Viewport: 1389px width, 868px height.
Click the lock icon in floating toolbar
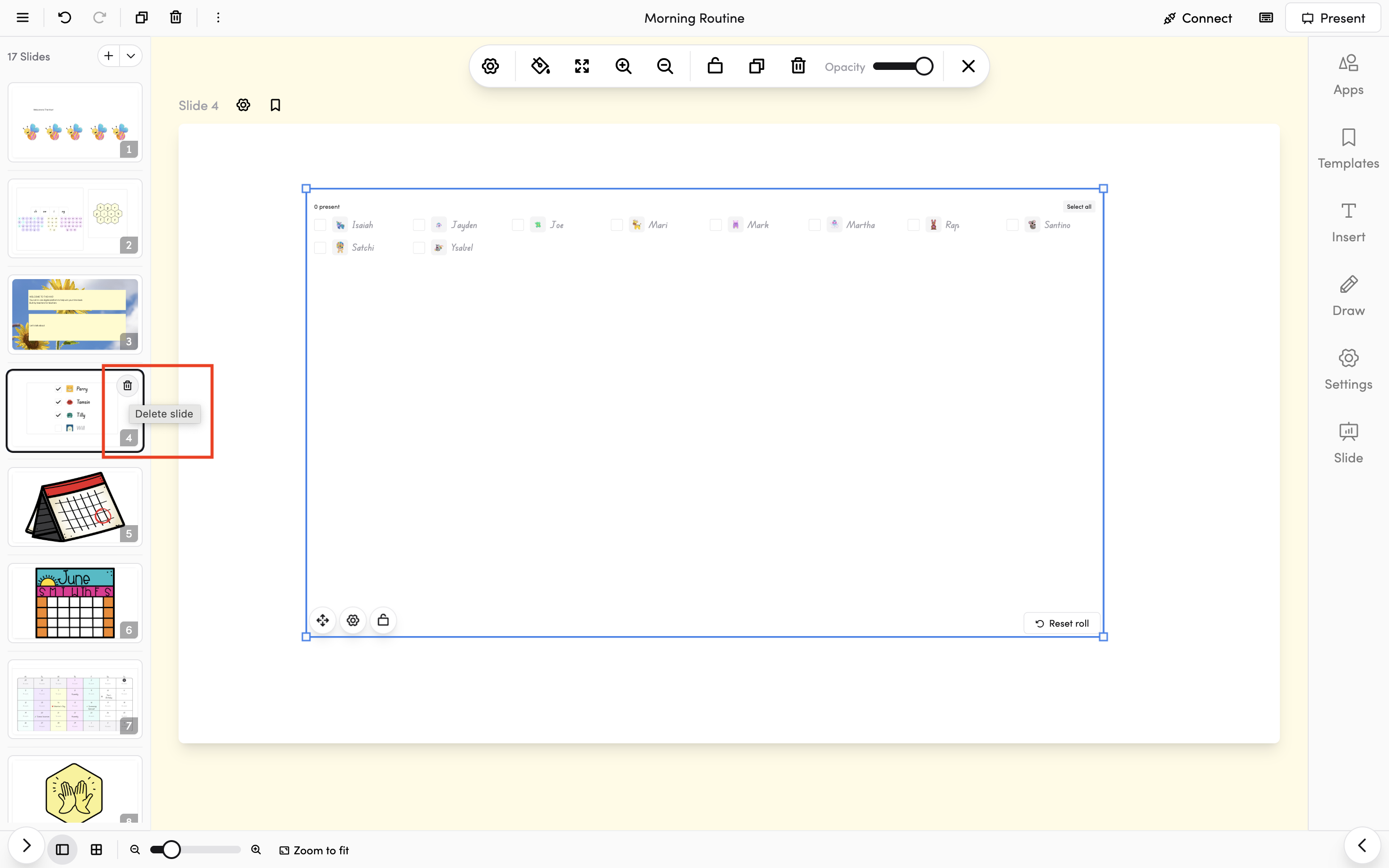pyautogui.click(x=715, y=66)
